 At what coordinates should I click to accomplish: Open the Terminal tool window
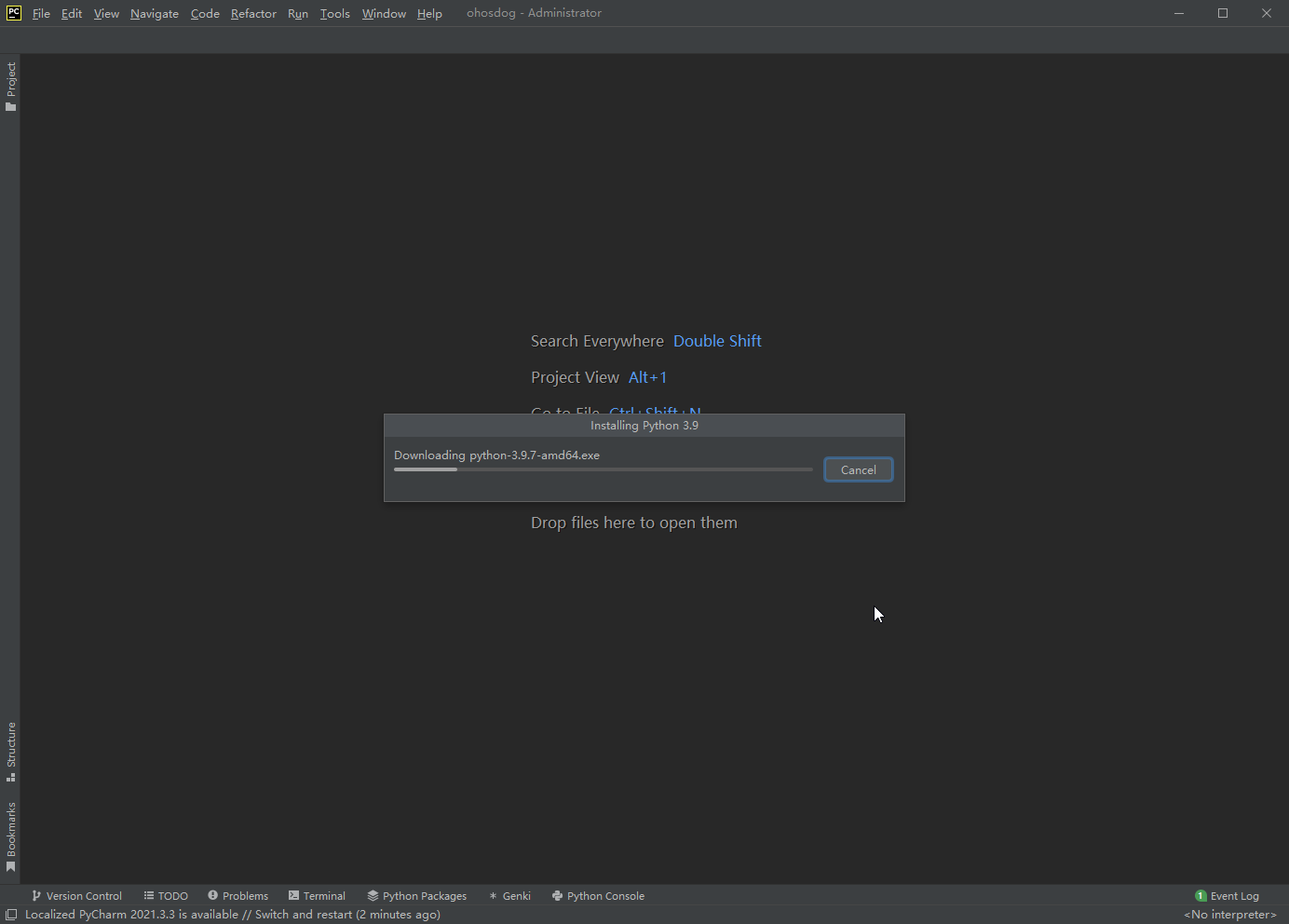tap(317, 896)
